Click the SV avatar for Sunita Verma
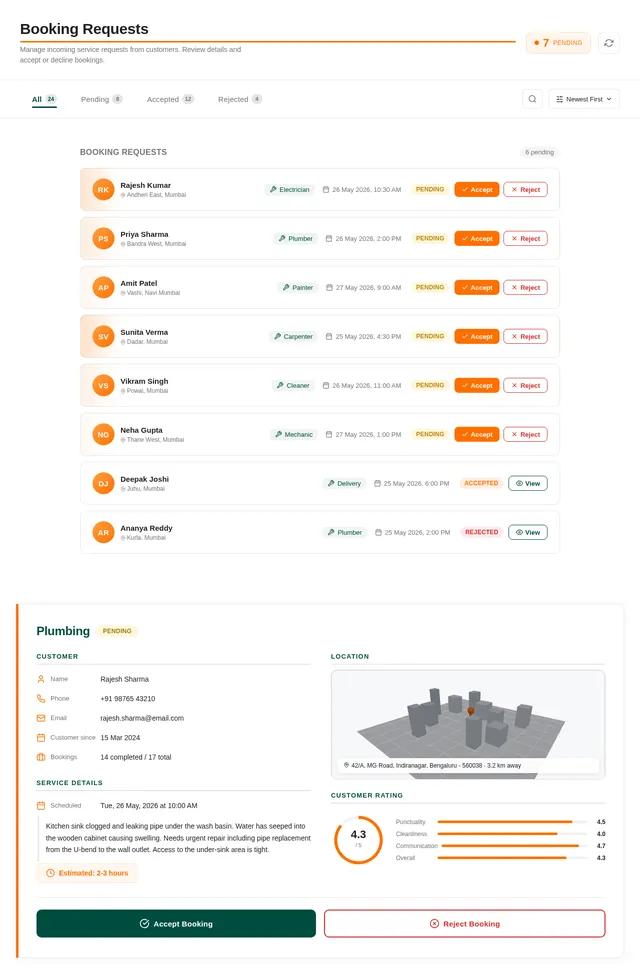 103,337
